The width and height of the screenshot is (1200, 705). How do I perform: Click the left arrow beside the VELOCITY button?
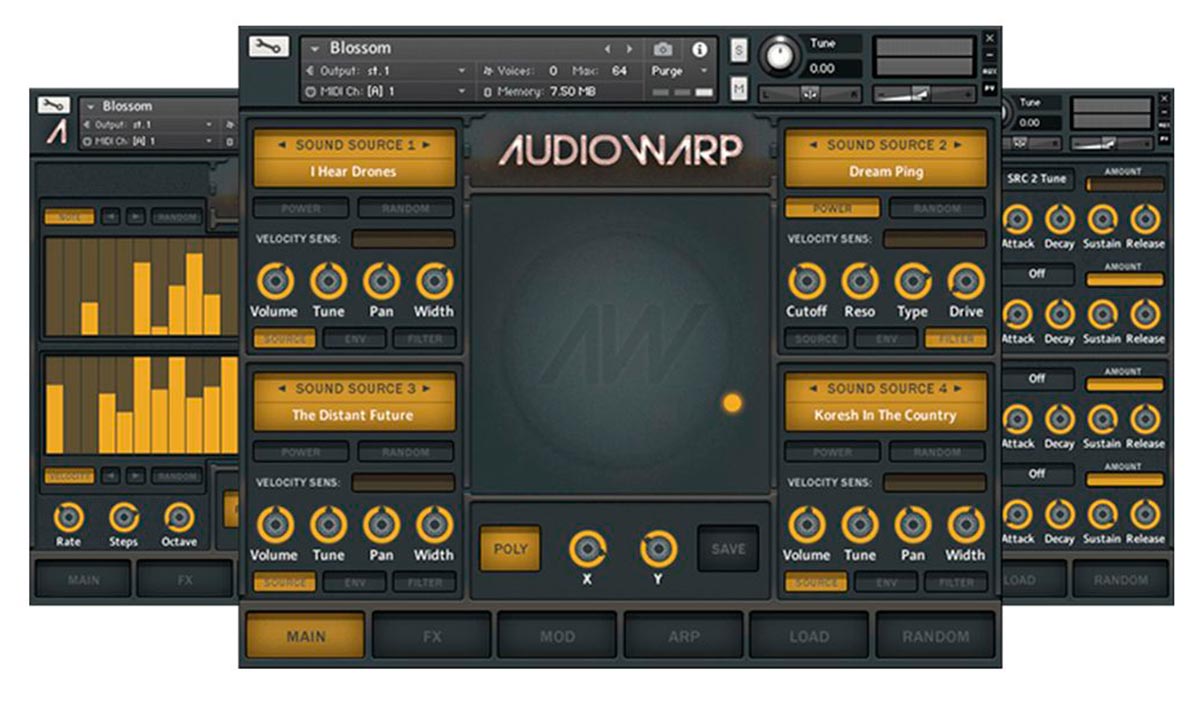(x=110, y=476)
